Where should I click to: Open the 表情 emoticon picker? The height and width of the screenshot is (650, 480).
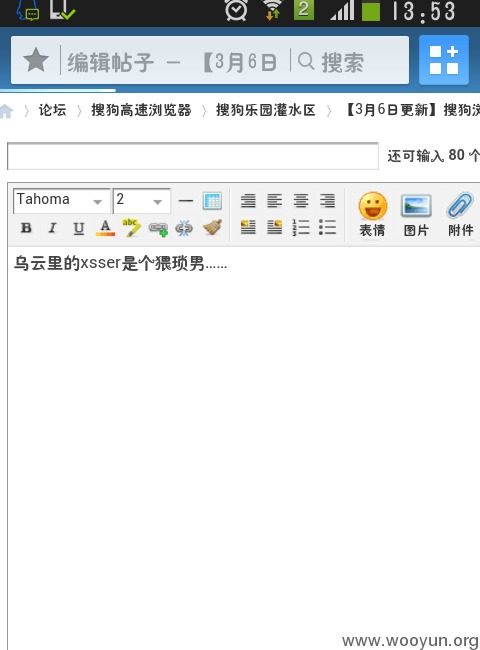click(372, 214)
